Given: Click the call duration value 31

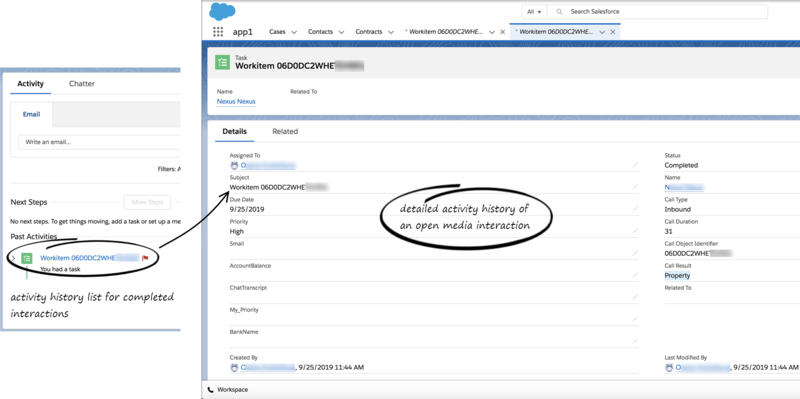Looking at the screenshot, I should (x=668, y=231).
